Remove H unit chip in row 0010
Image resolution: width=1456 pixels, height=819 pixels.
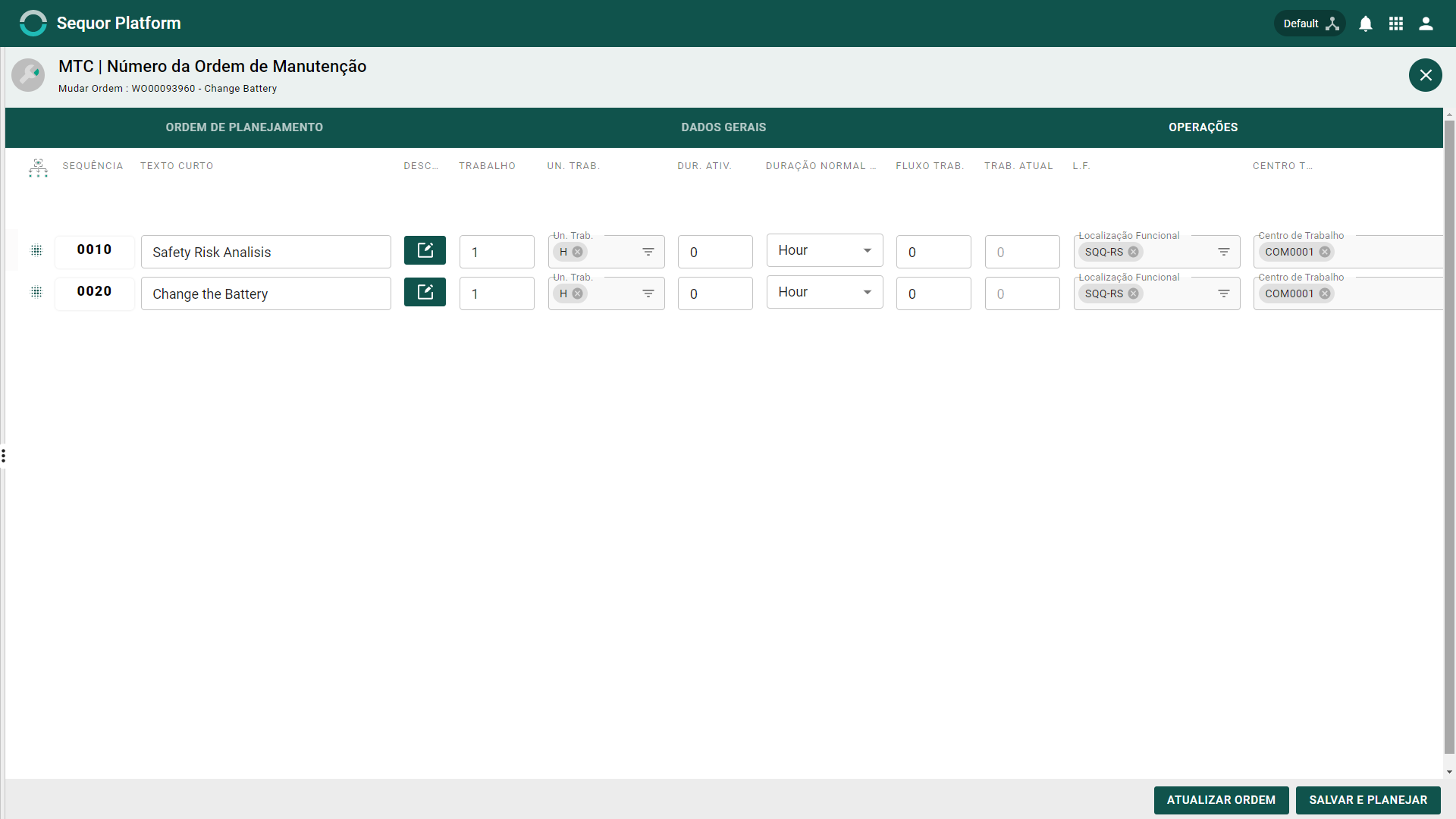578,252
